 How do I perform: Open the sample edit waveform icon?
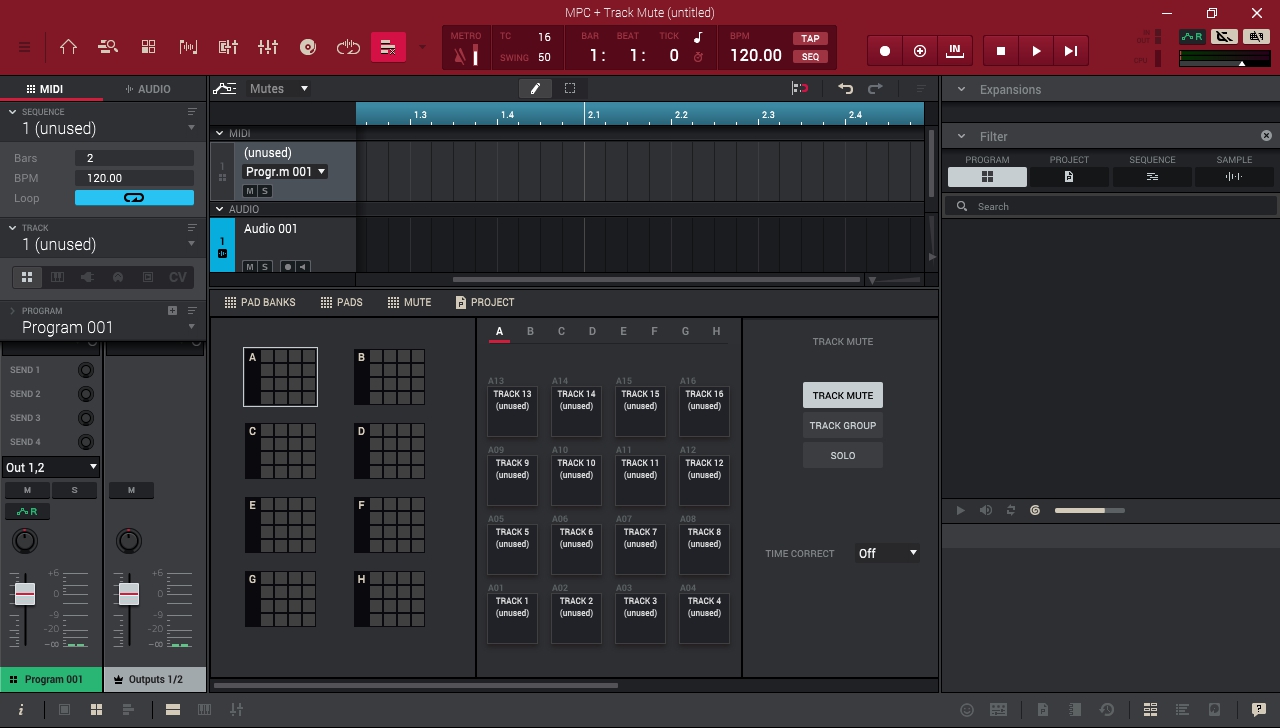pyautogui.click(x=188, y=47)
